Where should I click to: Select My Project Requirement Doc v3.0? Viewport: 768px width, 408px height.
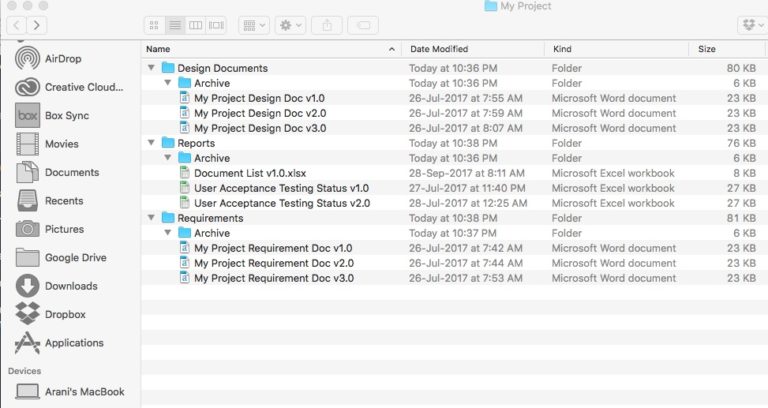tap(274, 278)
